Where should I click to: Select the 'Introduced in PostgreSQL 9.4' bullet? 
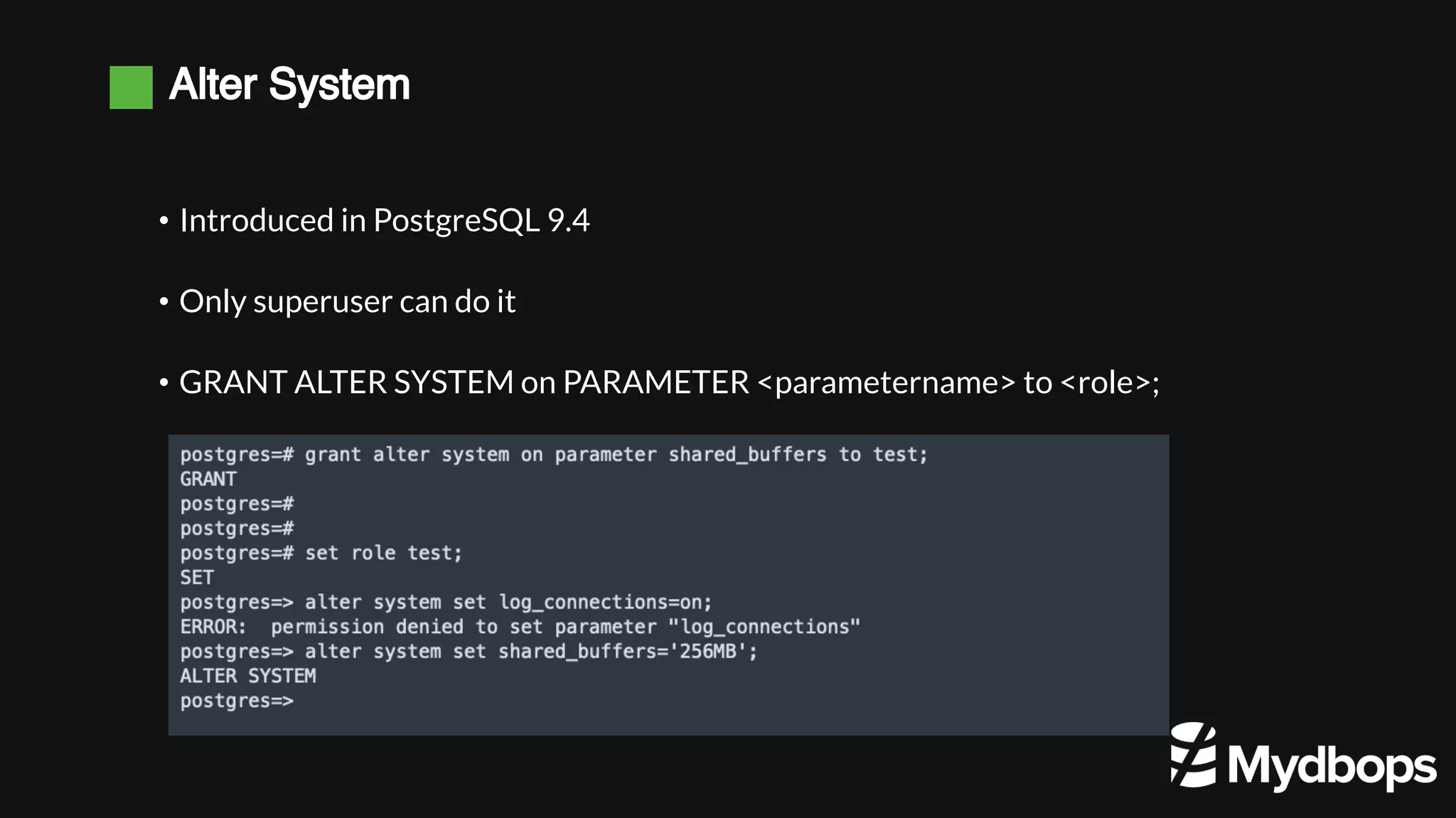click(384, 220)
